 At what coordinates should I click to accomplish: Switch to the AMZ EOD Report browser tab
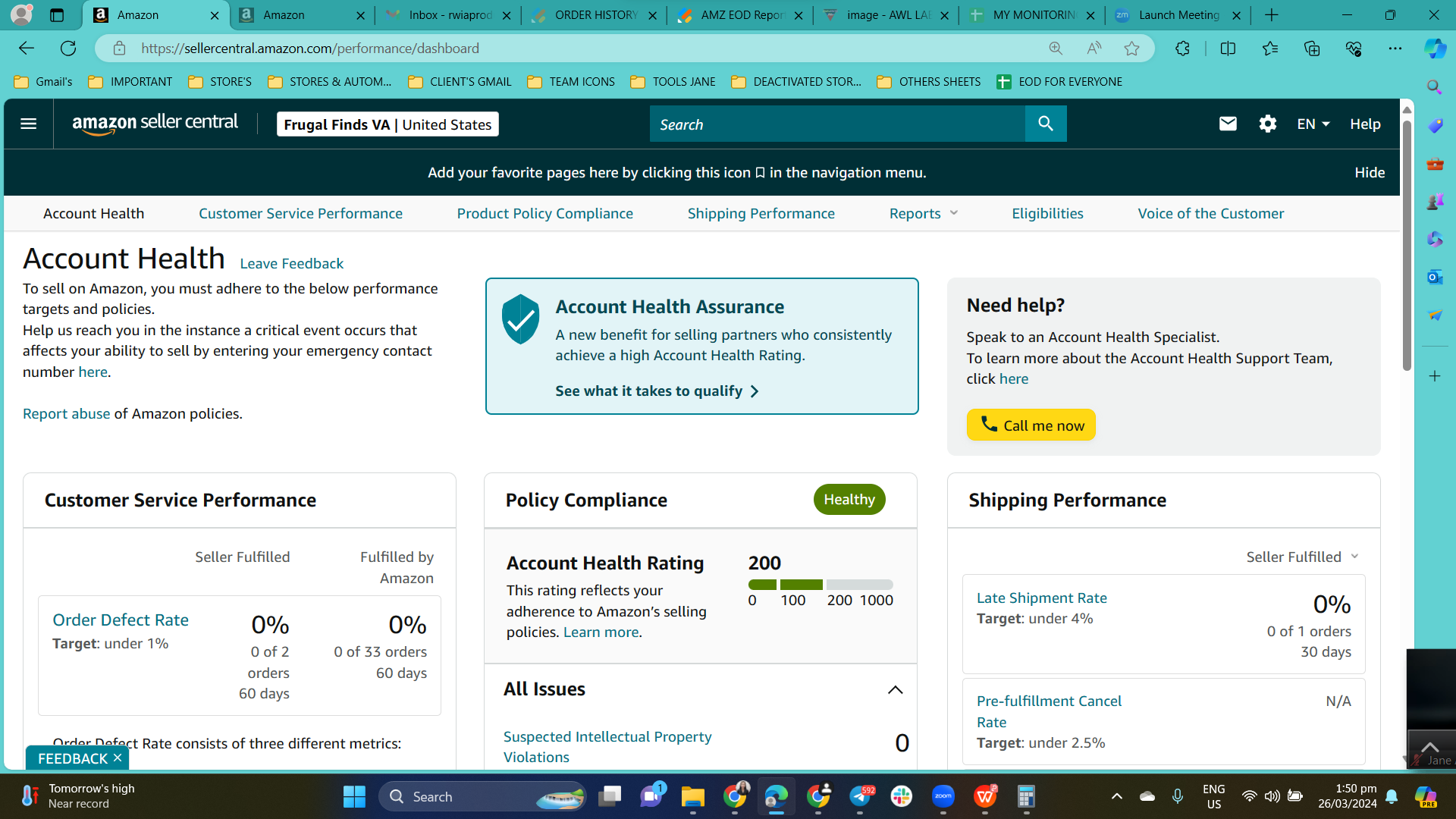(740, 15)
